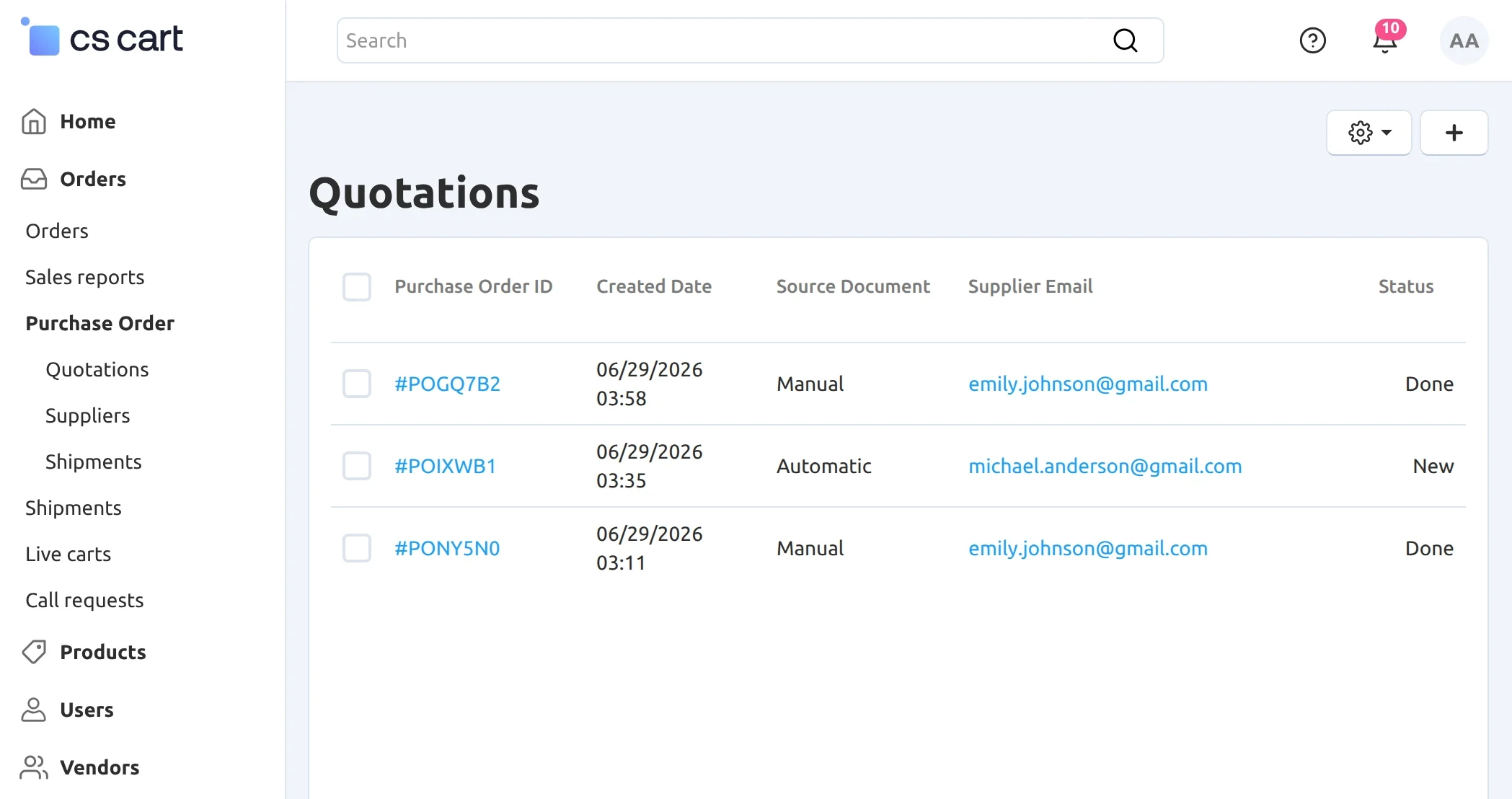Image resolution: width=1512 pixels, height=799 pixels.
Task: Check the box for #POGQ7B2
Action: coord(357,384)
